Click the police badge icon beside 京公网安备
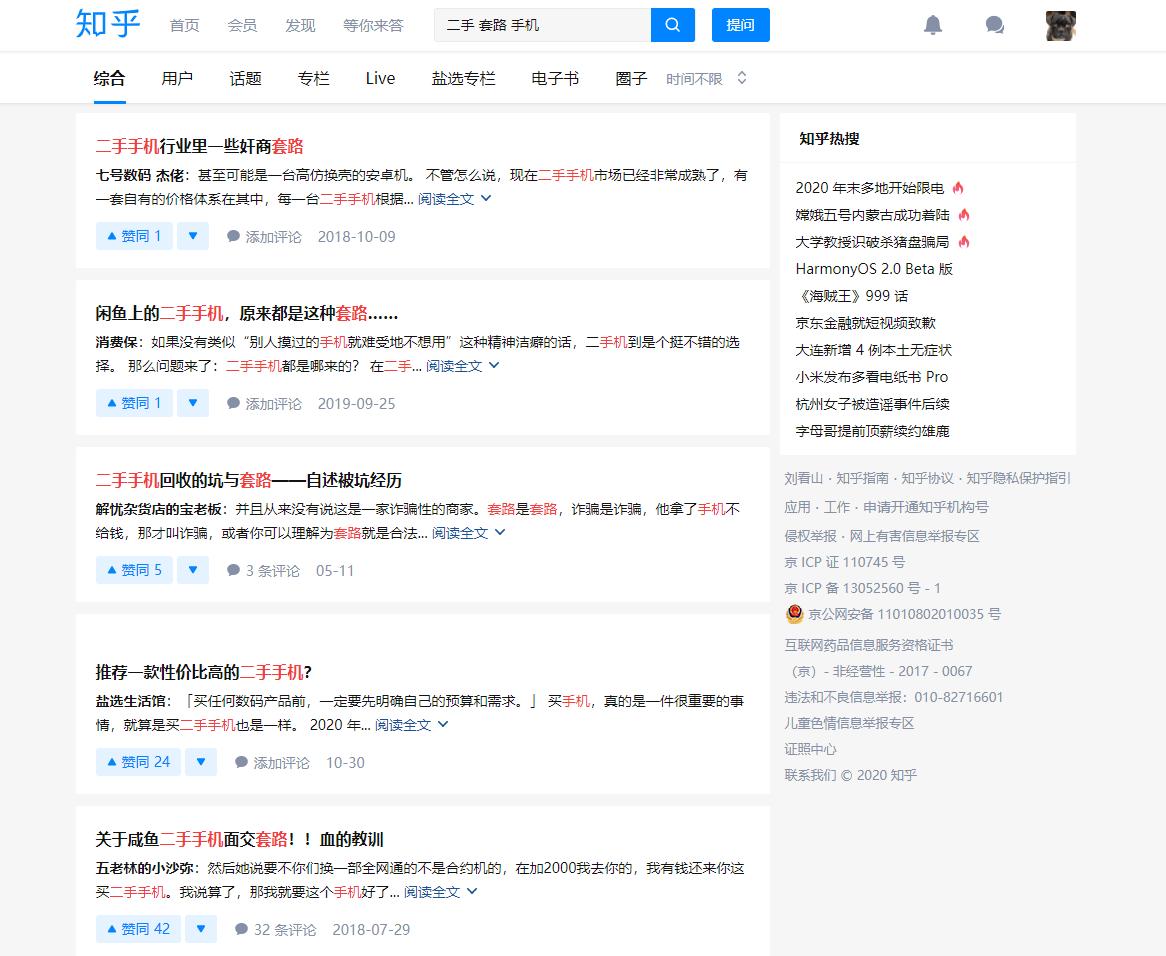Viewport: 1166px width, 956px height. (793, 614)
